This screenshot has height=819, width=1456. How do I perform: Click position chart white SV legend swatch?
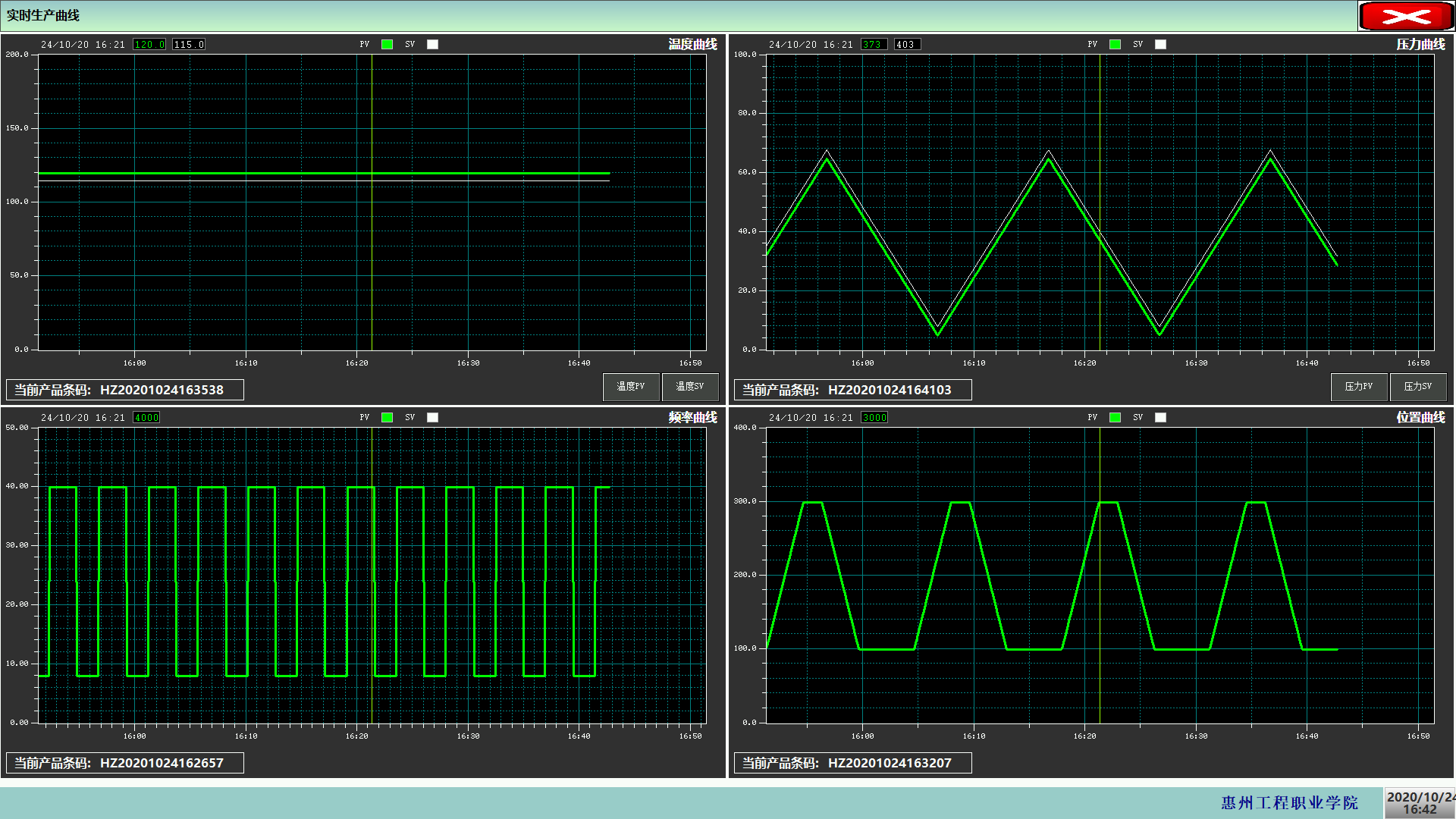[x=1160, y=418]
